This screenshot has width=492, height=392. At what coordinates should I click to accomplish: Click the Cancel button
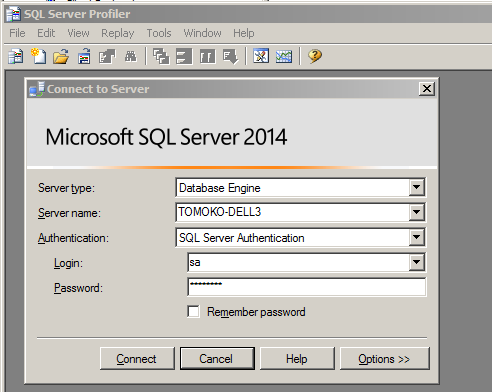[217, 359]
